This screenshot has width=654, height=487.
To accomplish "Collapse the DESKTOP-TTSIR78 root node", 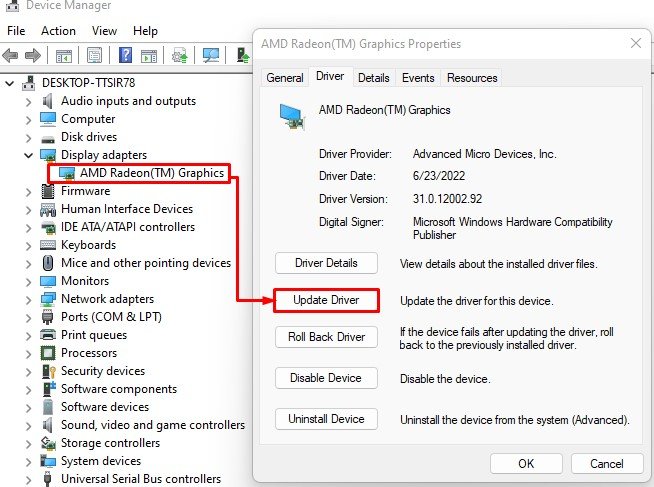I will pyautogui.click(x=9, y=83).
